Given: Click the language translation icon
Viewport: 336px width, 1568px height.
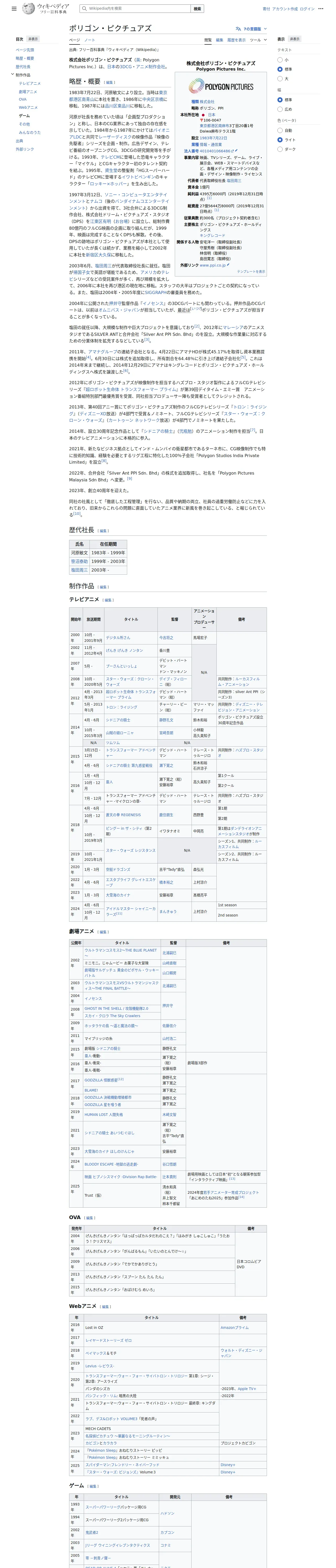Looking at the screenshot, I should tap(238, 28).
